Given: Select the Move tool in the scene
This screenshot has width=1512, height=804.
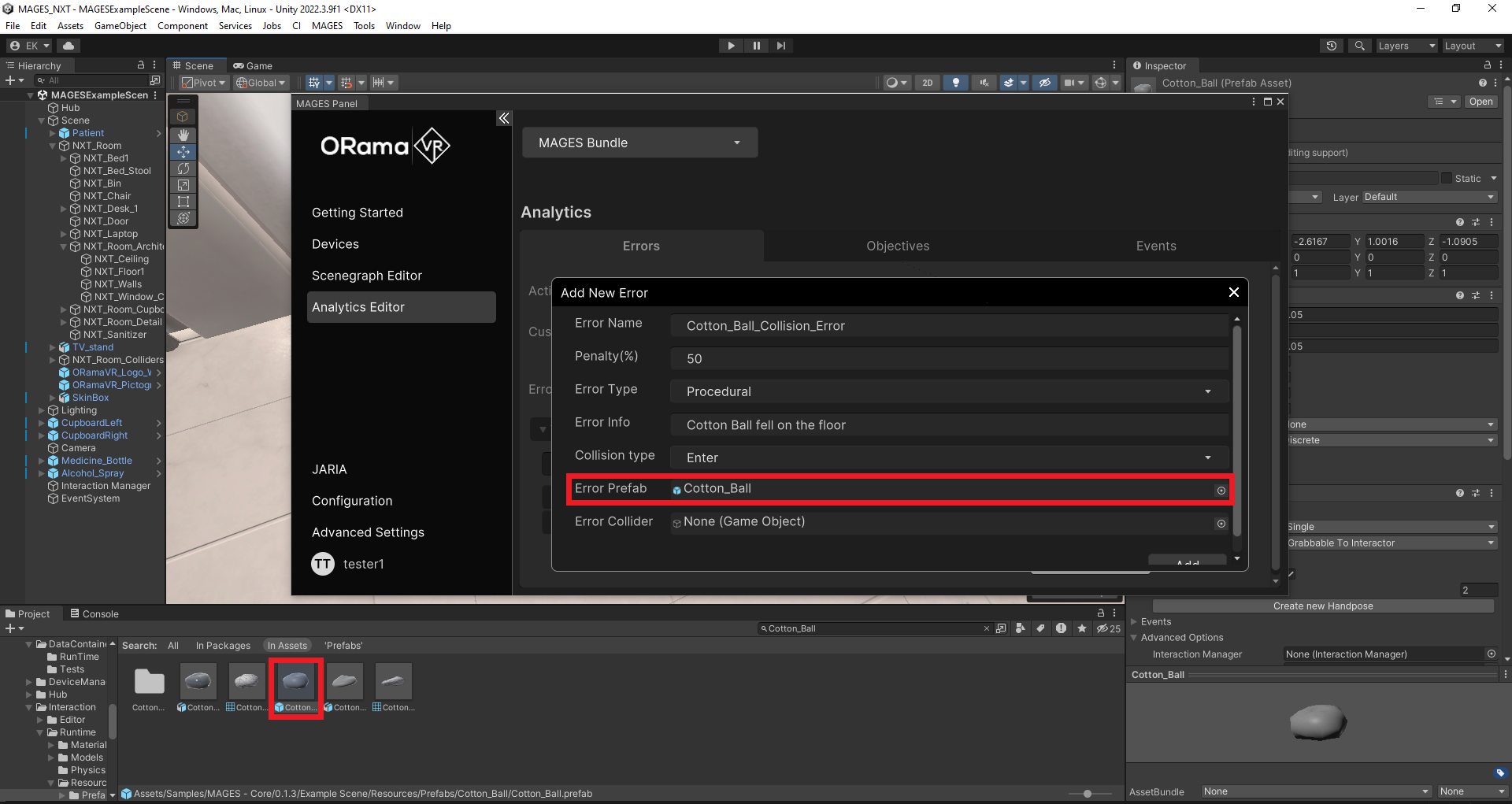Looking at the screenshot, I should pos(183,152).
